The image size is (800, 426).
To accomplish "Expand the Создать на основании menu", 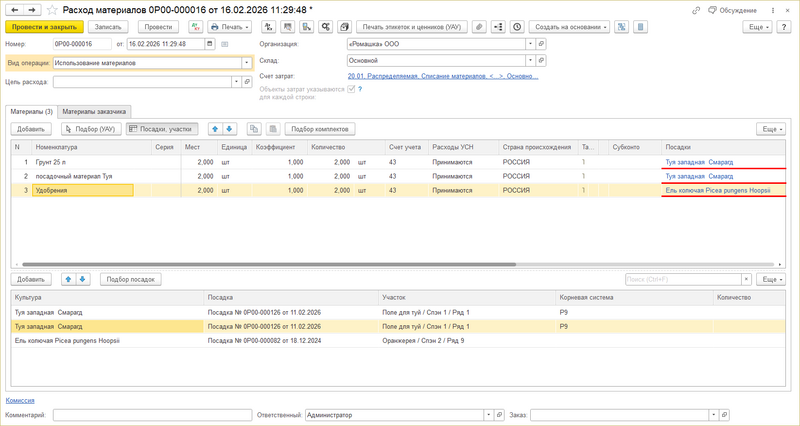I will [x=570, y=27].
